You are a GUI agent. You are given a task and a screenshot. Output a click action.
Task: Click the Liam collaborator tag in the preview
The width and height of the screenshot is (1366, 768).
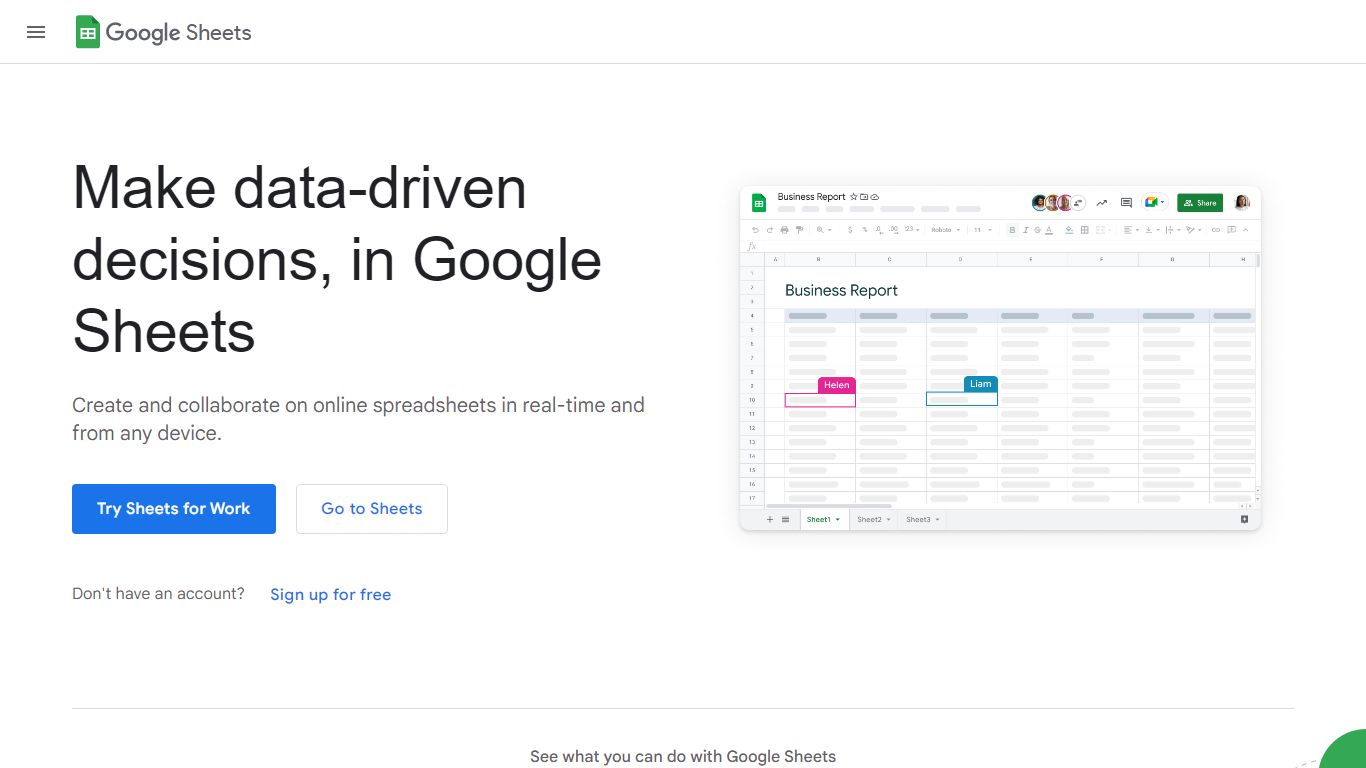point(981,384)
